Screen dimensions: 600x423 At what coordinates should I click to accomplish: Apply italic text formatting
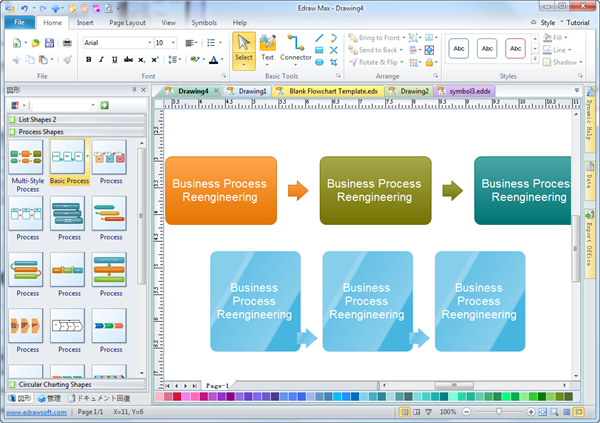pos(102,60)
